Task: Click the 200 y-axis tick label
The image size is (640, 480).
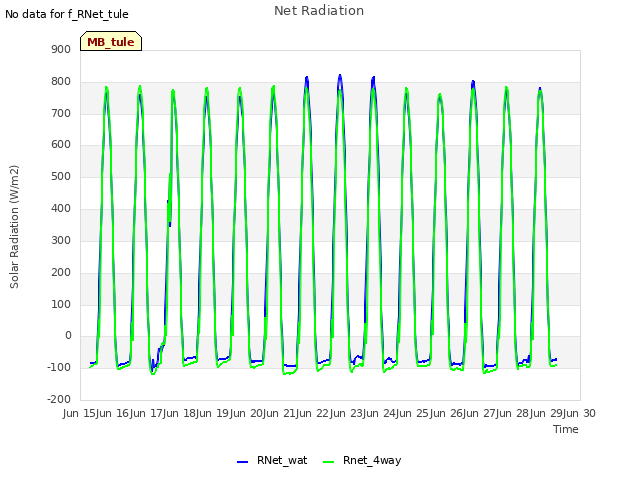Action: [61, 272]
